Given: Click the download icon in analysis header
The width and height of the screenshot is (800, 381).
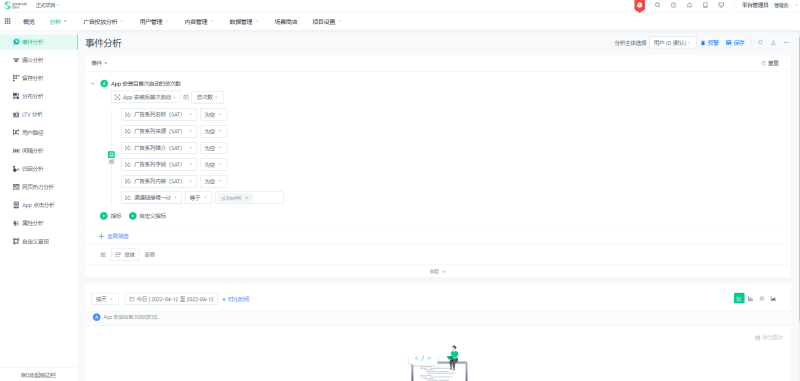Looking at the screenshot, I should point(773,43).
